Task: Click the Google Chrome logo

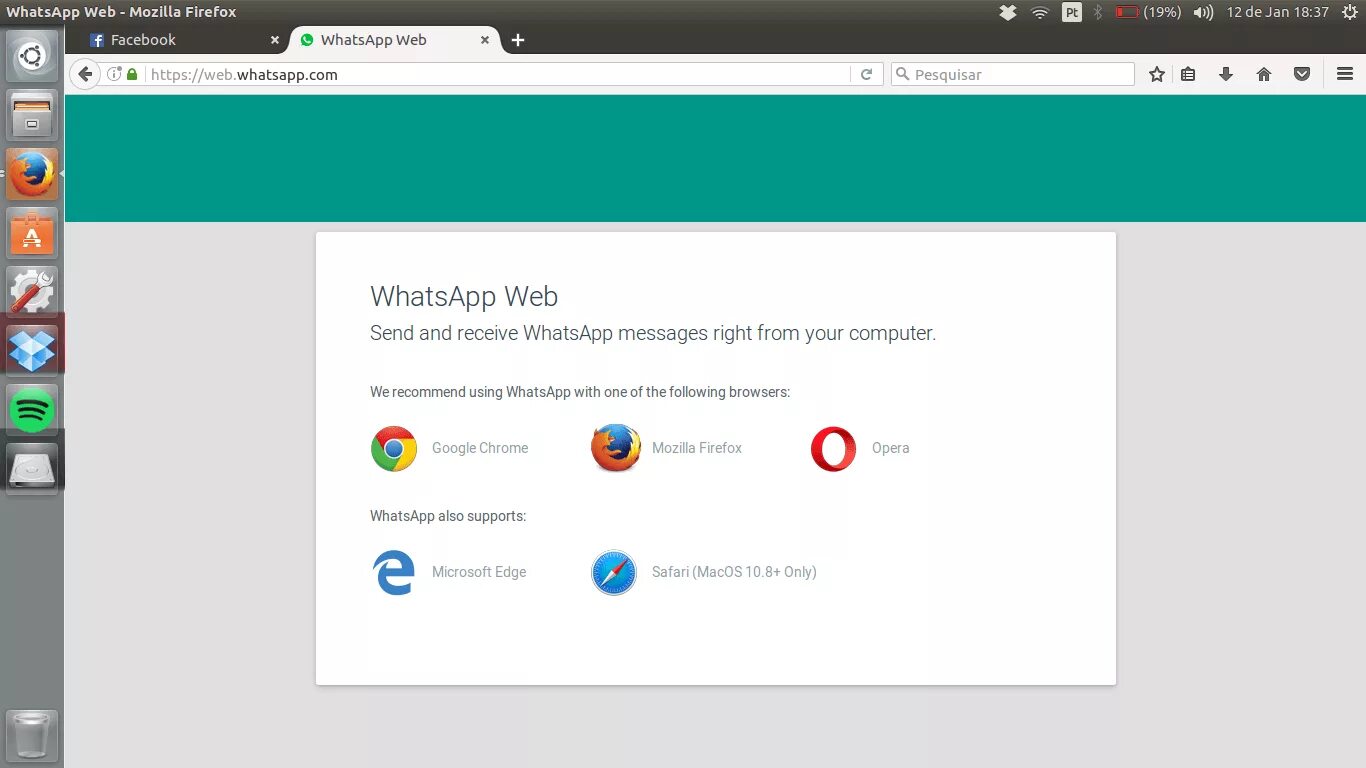Action: coord(394,448)
